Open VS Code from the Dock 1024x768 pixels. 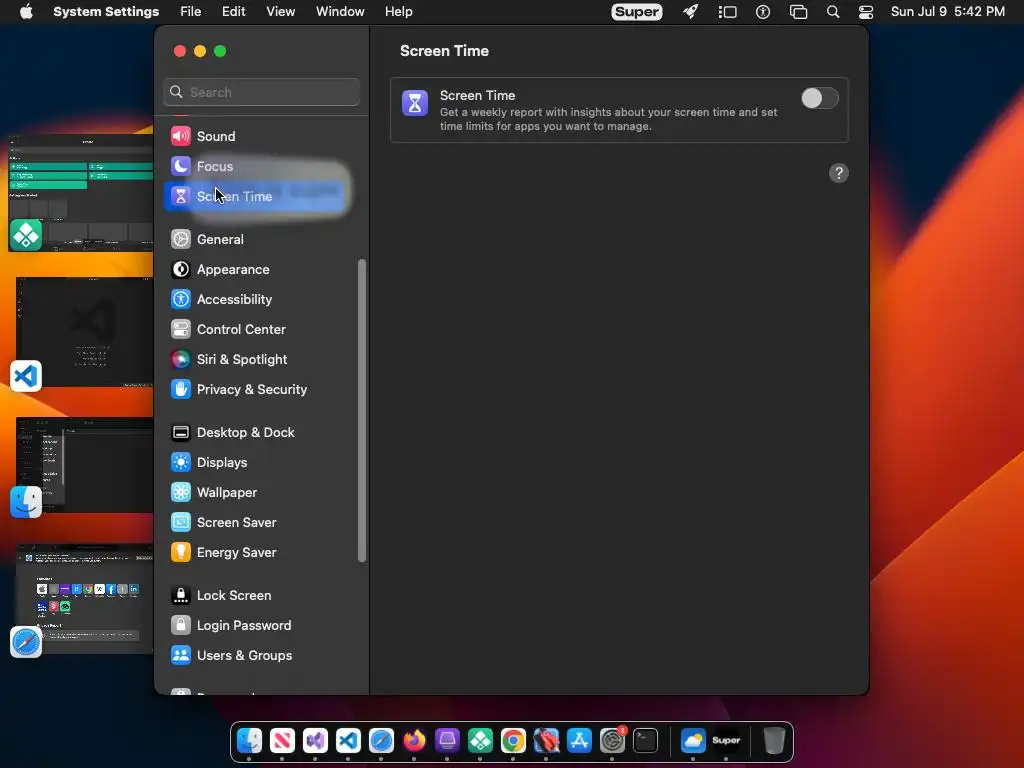pos(348,741)
